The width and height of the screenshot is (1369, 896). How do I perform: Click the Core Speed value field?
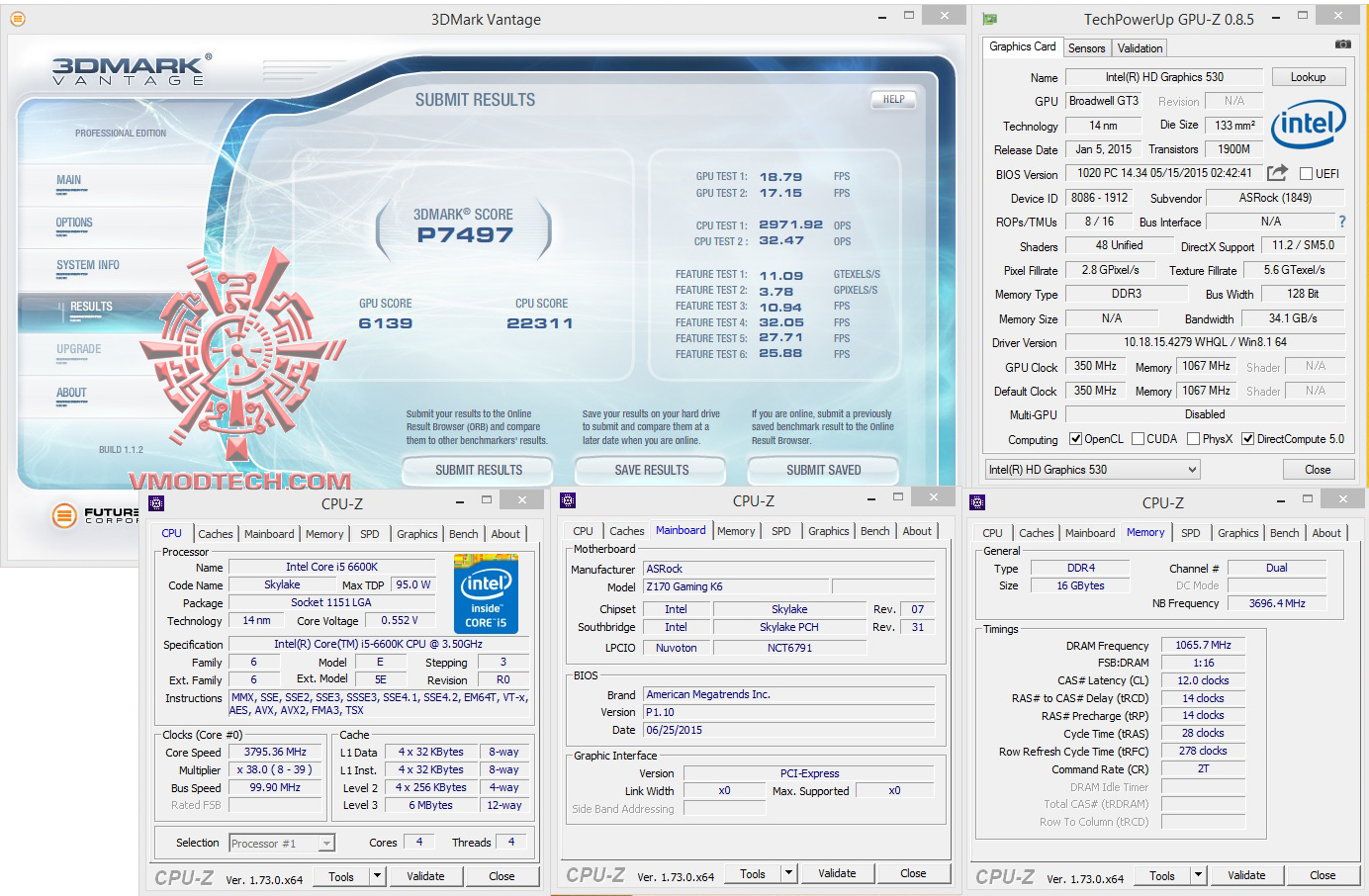(275, 752)
